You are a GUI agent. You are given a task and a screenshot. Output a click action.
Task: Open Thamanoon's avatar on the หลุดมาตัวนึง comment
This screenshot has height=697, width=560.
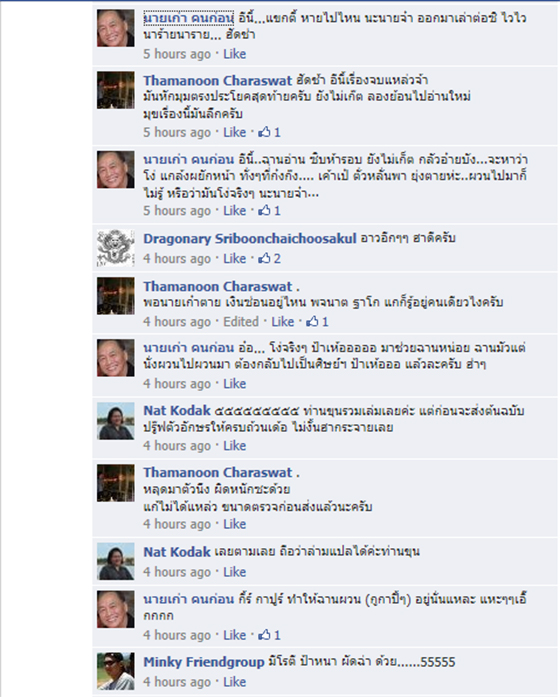(116, 483)
